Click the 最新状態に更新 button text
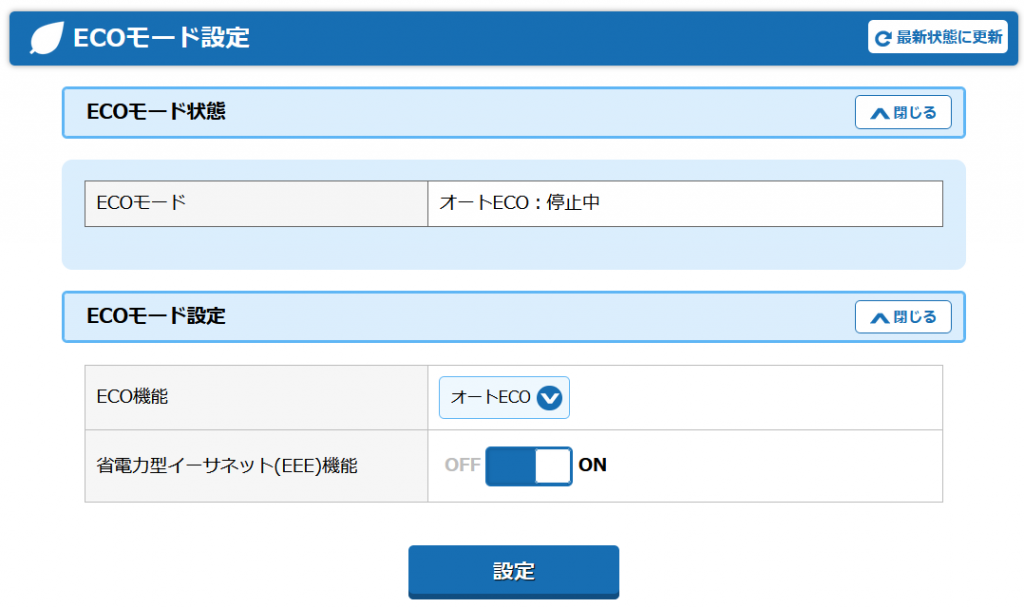 point(949,38)
